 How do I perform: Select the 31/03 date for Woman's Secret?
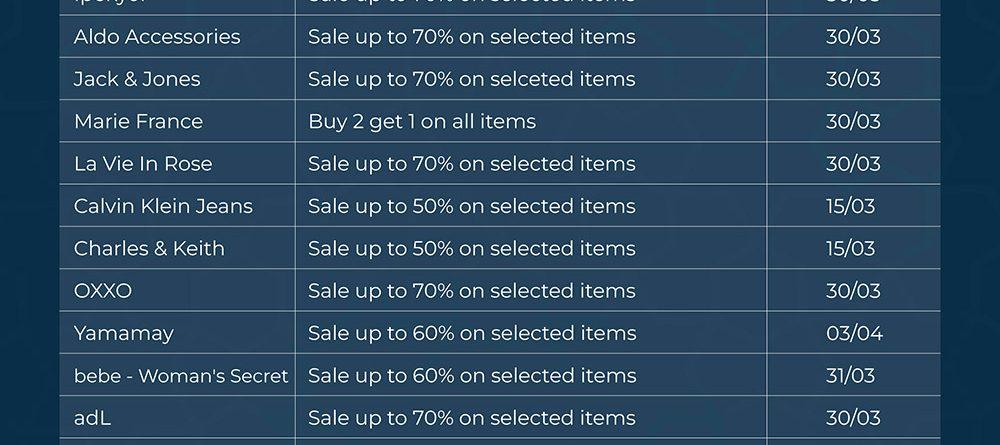point(850,376)
